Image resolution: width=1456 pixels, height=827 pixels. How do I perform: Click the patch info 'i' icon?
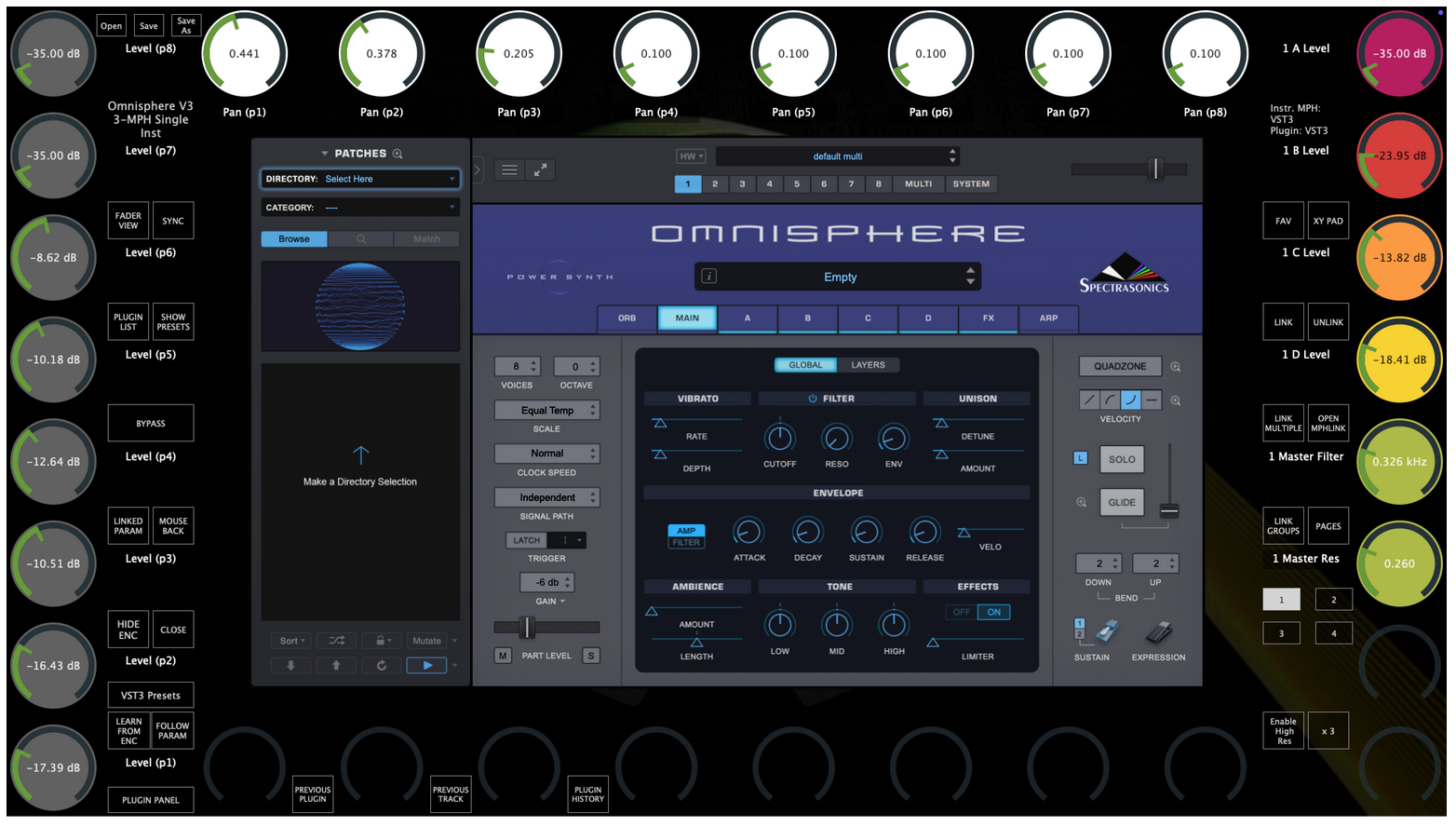coord(708,277)
